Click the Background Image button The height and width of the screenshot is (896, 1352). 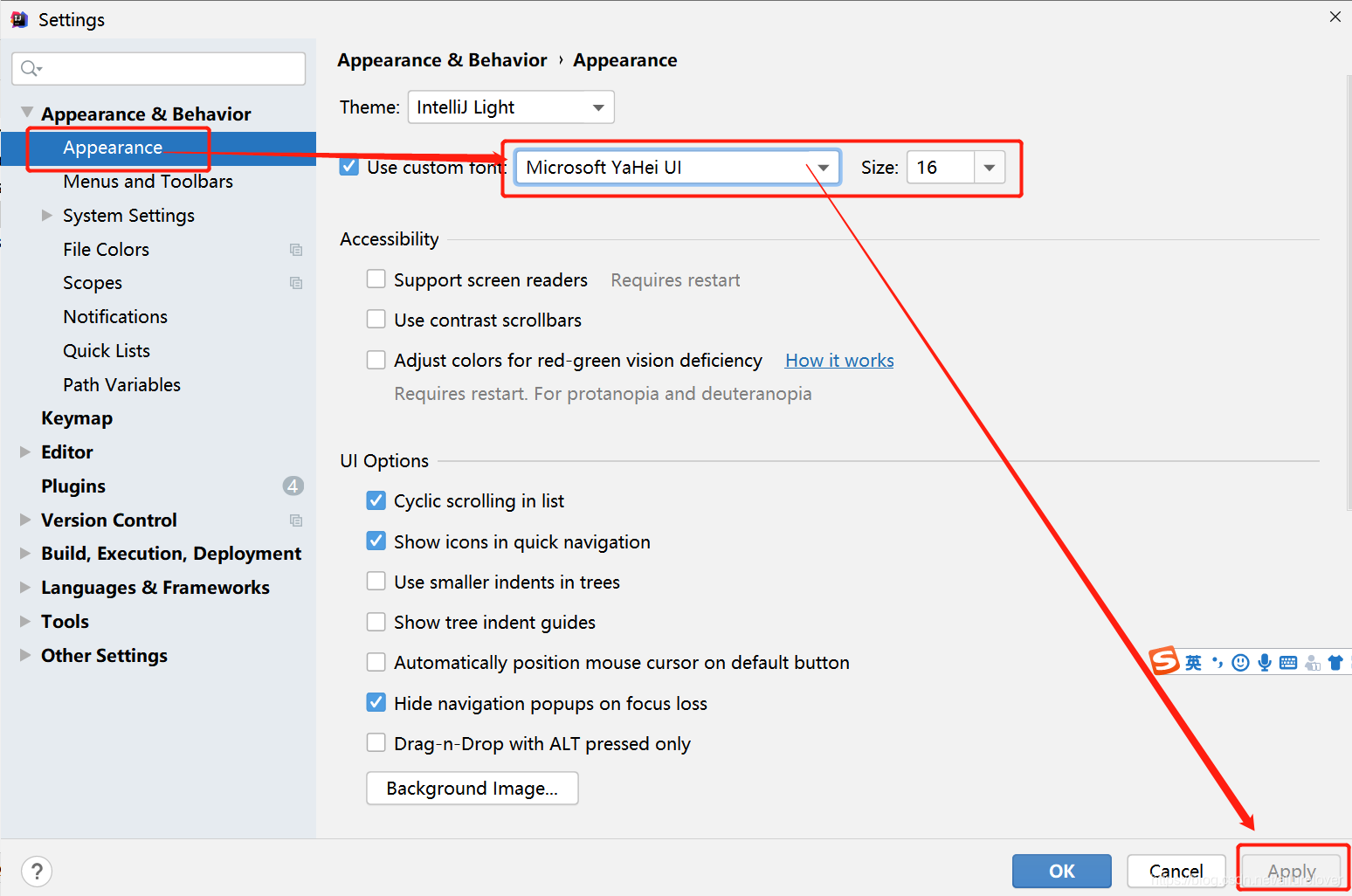point(473,788)
